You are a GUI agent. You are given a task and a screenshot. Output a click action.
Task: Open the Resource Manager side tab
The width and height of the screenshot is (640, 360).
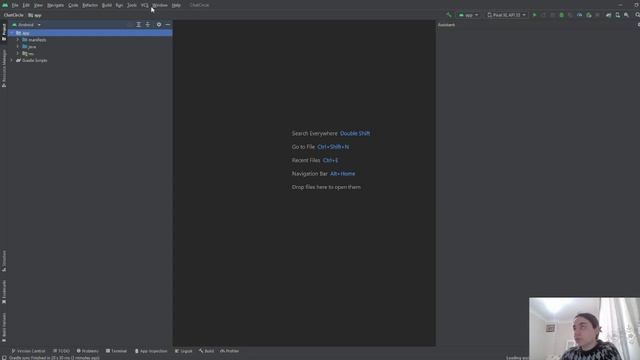4,69
